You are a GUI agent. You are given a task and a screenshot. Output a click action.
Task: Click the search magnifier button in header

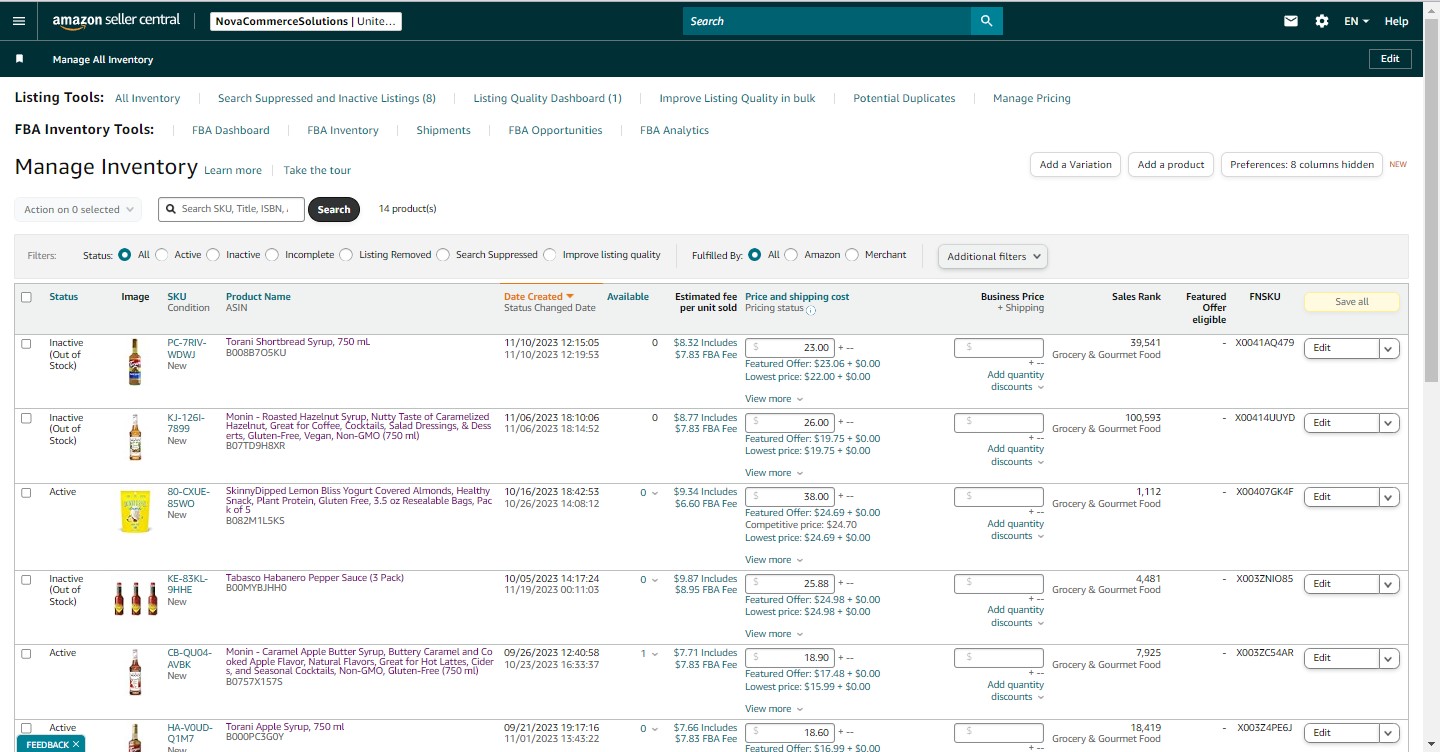986,21
